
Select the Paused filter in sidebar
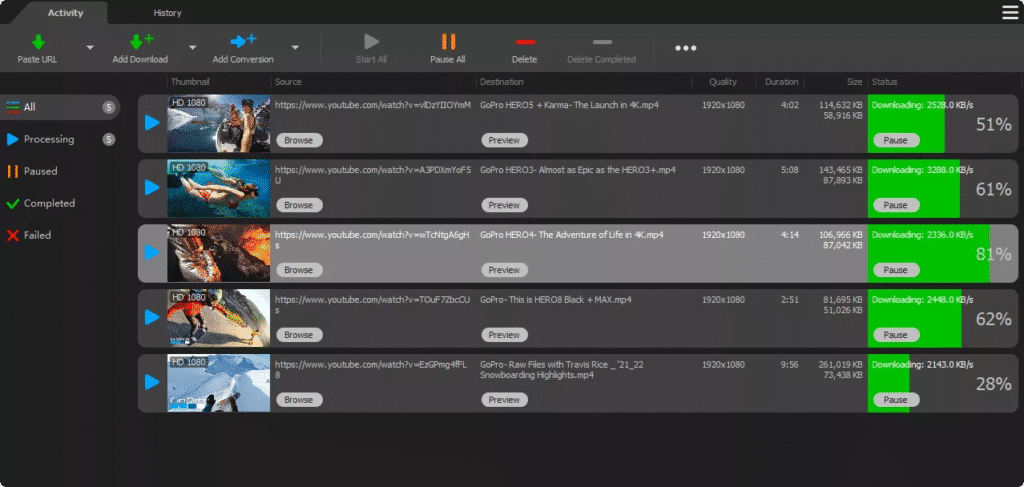[40, 171]
